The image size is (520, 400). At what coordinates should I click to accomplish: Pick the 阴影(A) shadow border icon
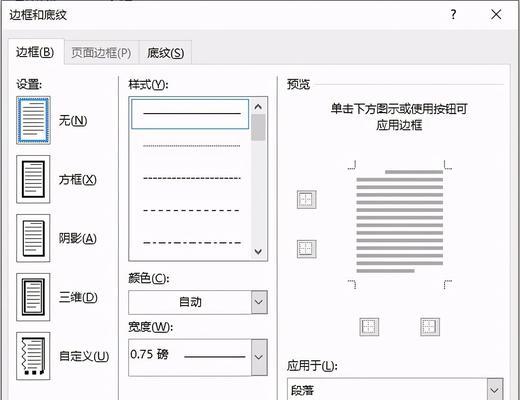tap(33, 238)
